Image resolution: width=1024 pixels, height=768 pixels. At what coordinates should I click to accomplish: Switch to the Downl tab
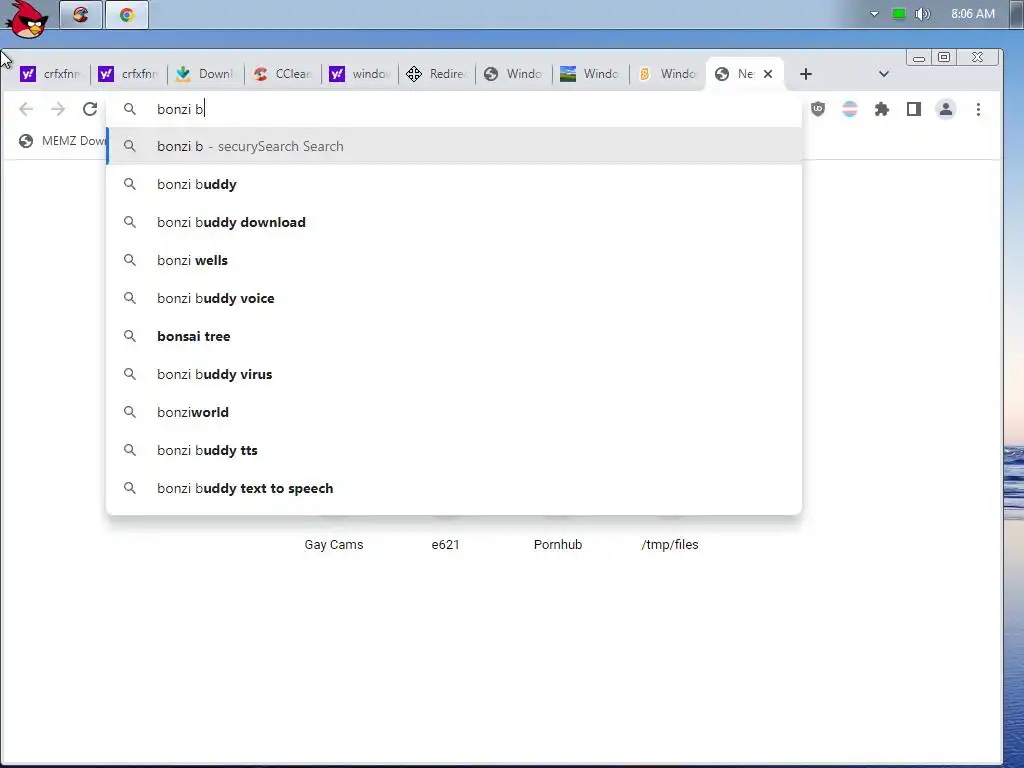coord(205,74)
